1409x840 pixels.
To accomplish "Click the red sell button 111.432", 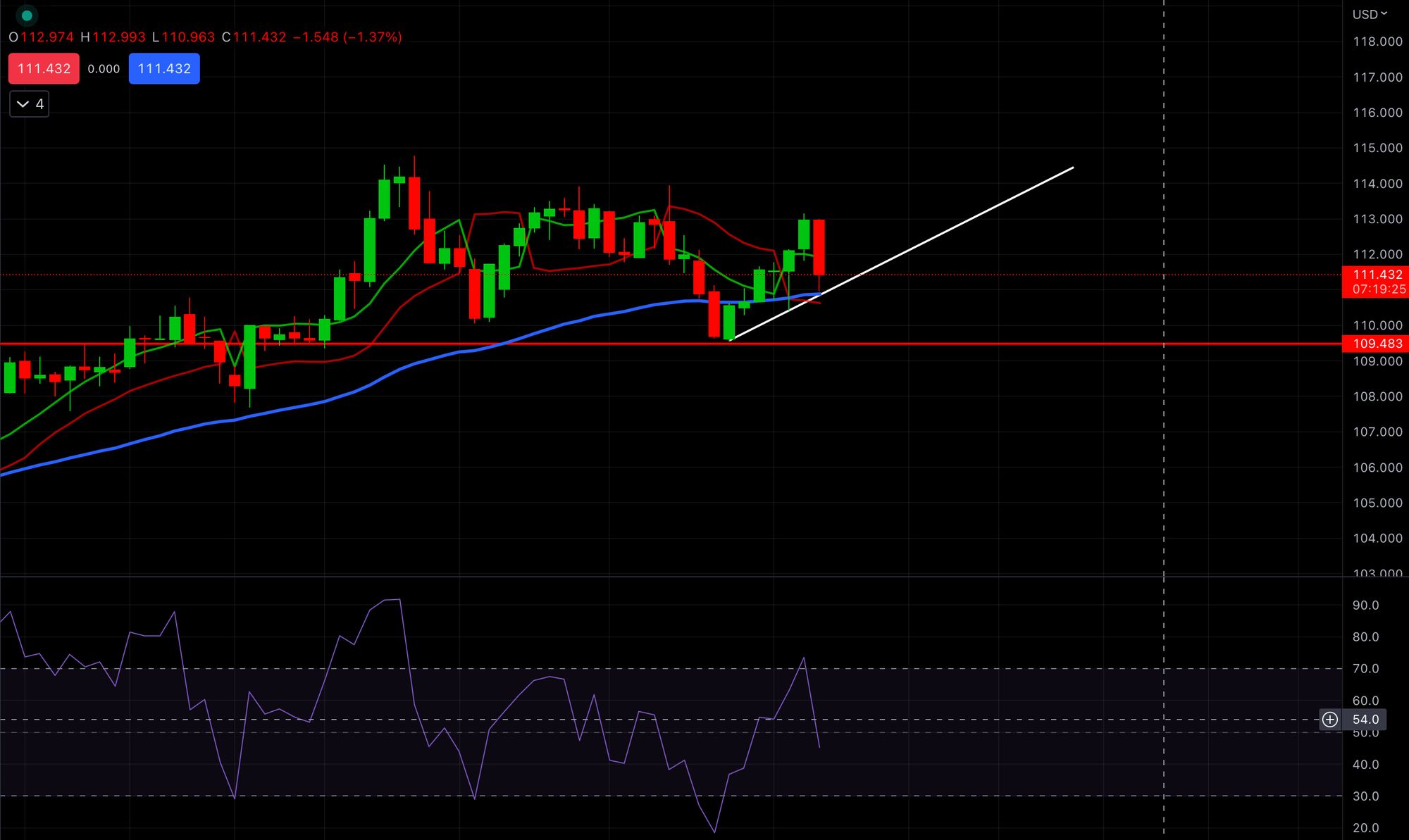I will tap(44, 68).
